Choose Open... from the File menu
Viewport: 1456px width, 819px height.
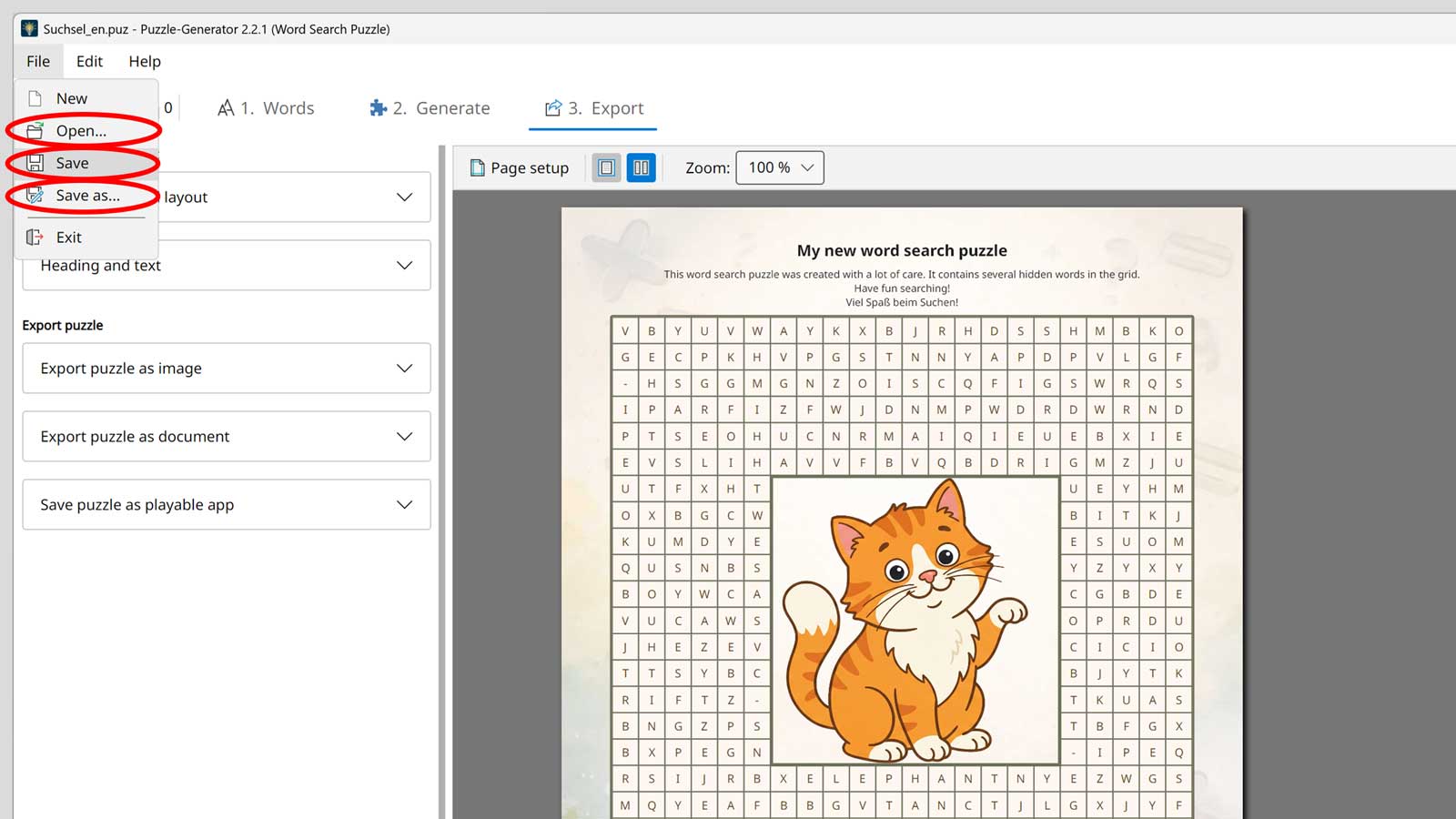tap(86, 131)
